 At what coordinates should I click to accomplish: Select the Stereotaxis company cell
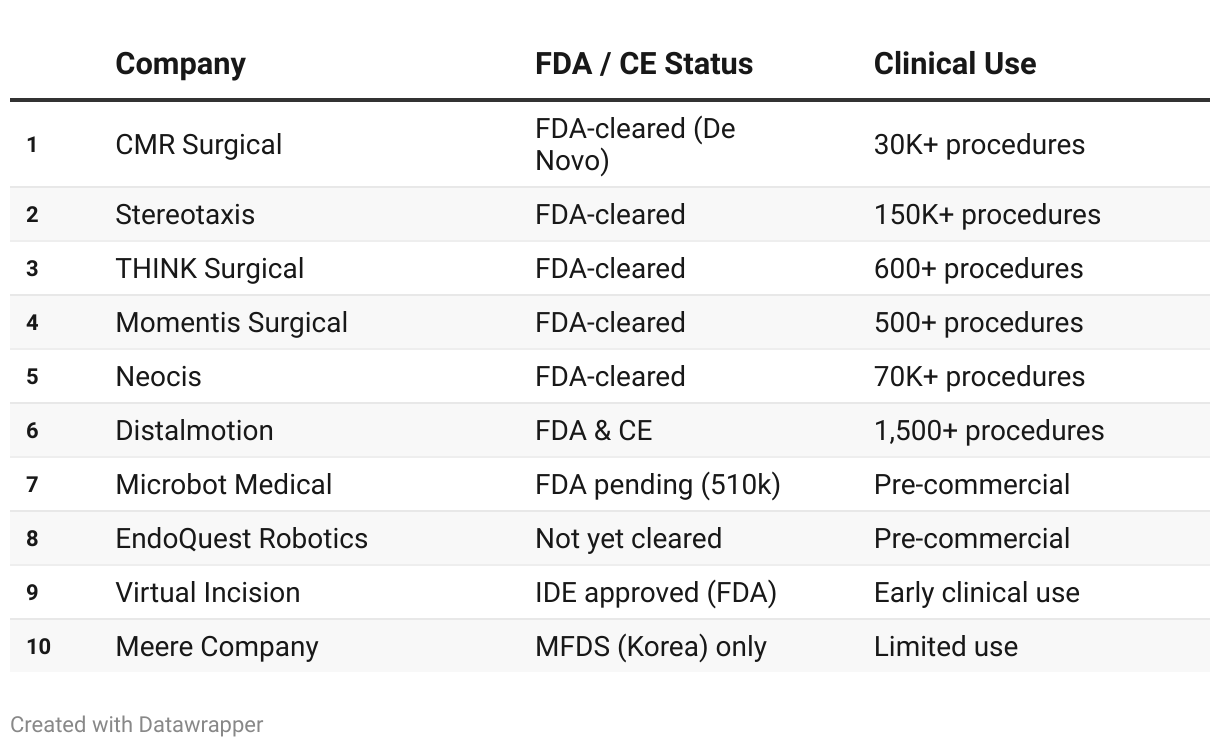(185, 215)
